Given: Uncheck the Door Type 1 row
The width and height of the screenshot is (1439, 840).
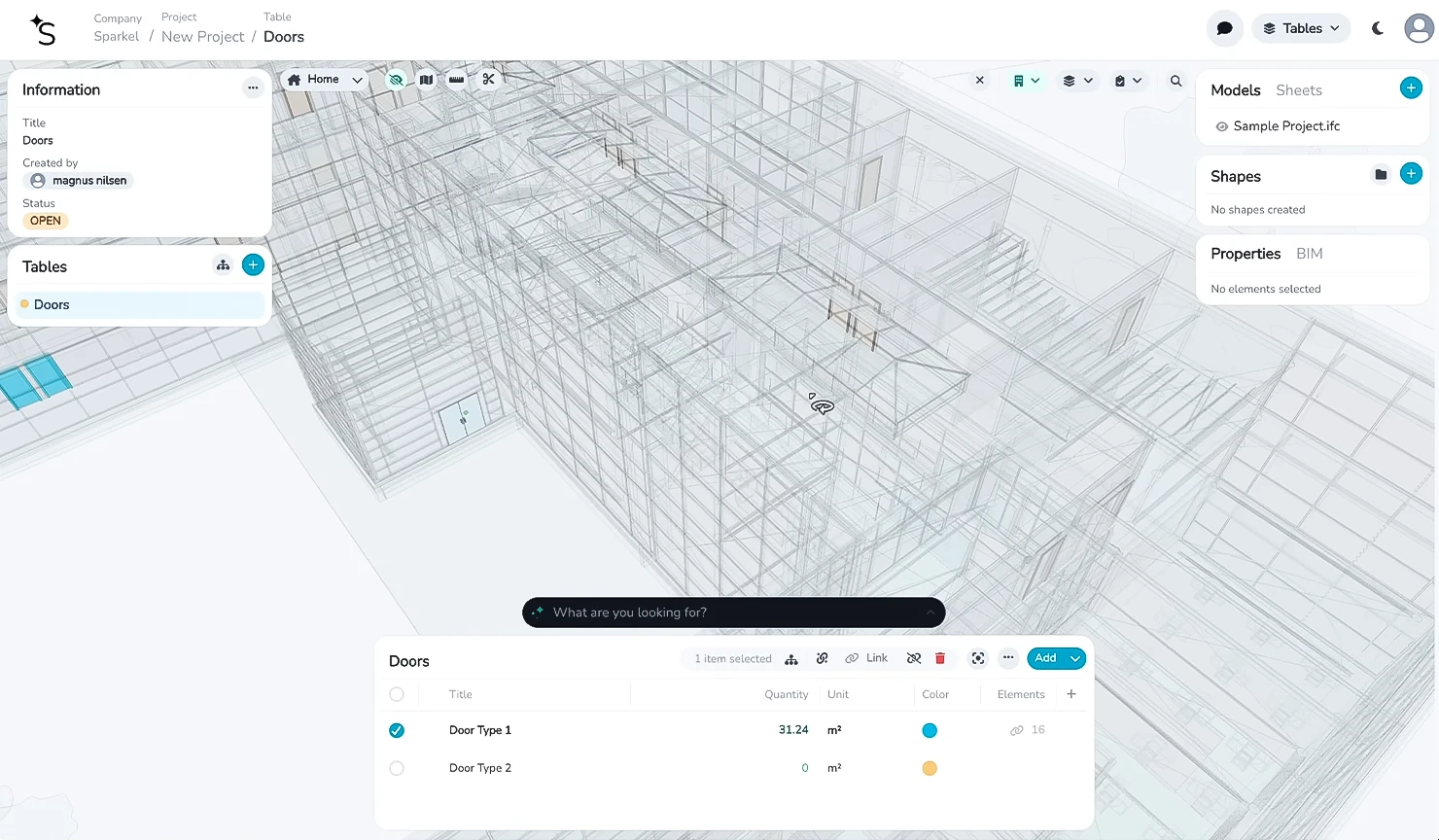Looking at the screenshot, I should pyautogui.click(x=397, y=730).
